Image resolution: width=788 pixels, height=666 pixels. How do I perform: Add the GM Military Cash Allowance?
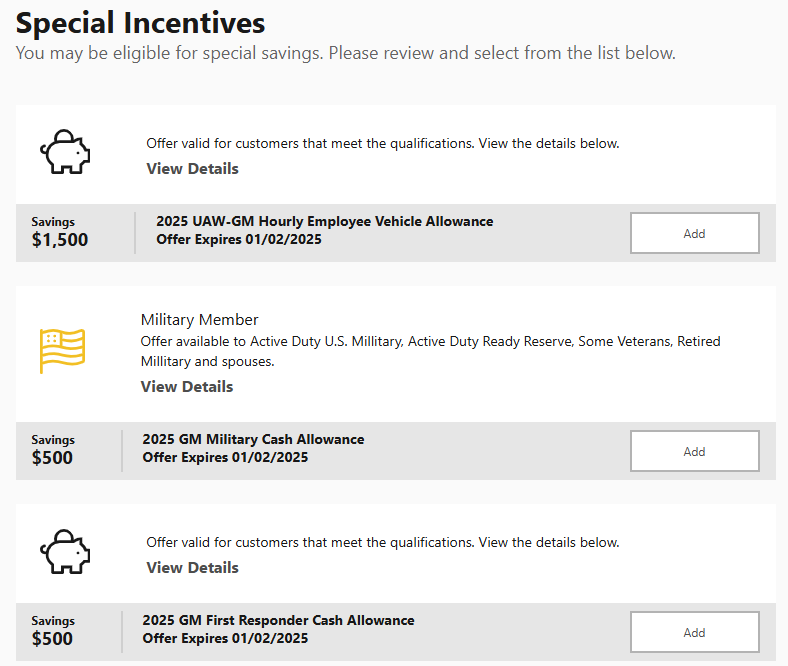pos(694,451)
